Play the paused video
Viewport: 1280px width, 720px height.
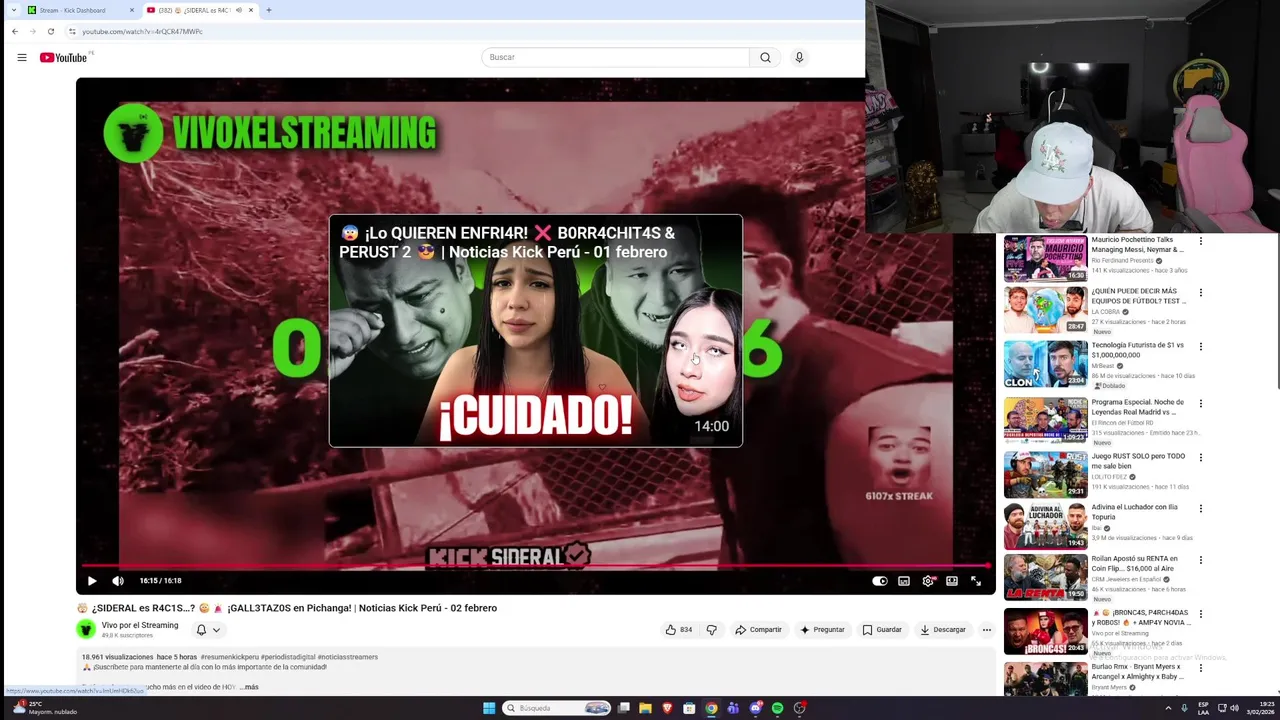tap(92, 581)
